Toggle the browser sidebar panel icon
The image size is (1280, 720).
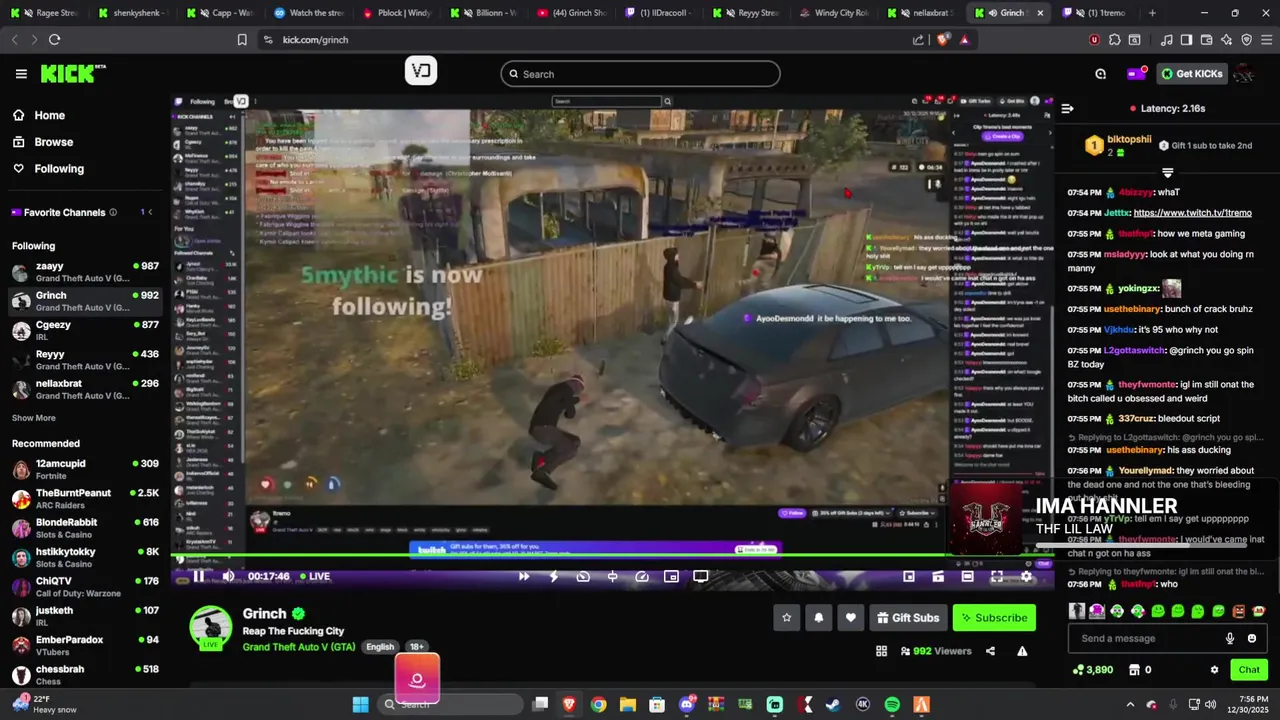pyautogui.click(x=1186, y=40)
